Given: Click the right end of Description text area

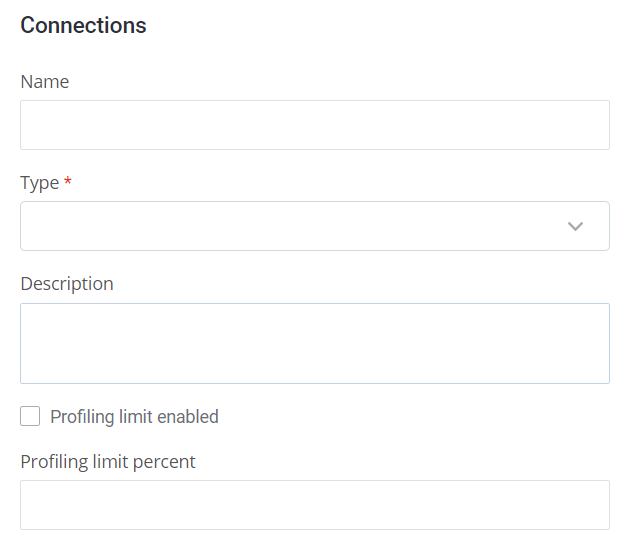Looking at the screenshot, I should (x=596, y=343).
